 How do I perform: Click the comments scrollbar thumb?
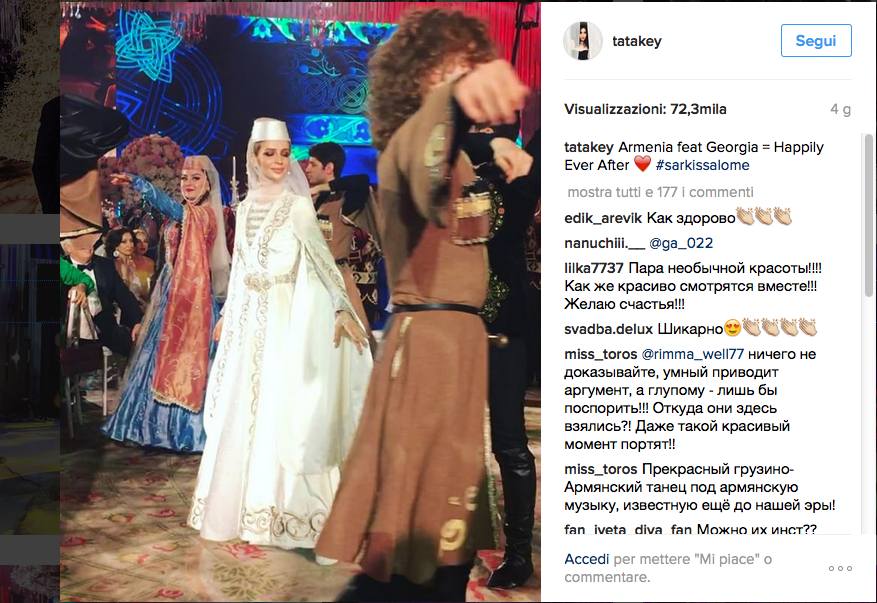point(868,215)
